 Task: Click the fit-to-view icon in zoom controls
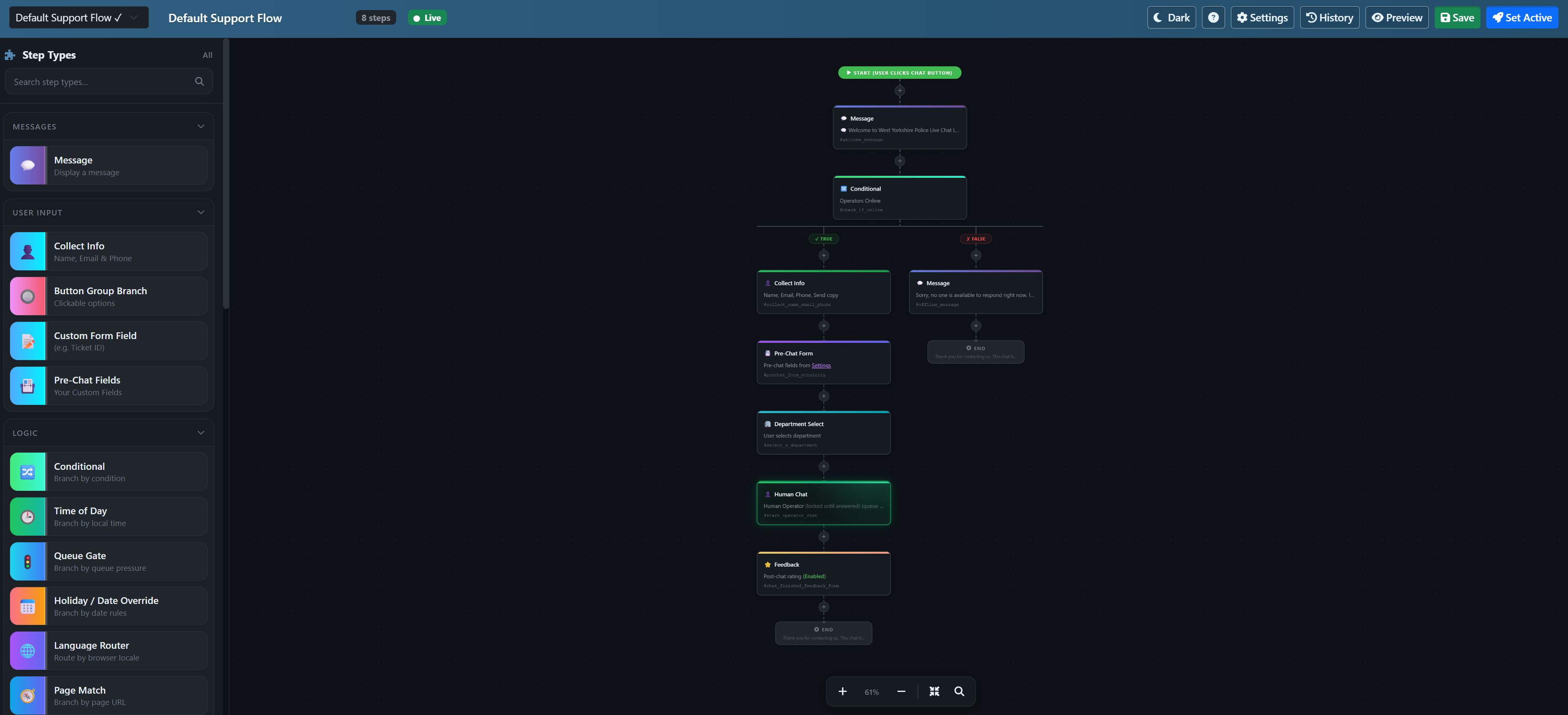(934, 691)
